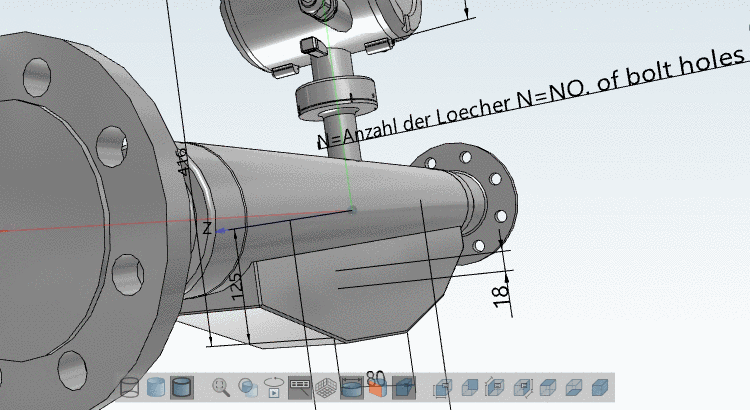Choose the plain cube view after first dimensioned cube
750x410 pixels.
click(x=469, y=387)
